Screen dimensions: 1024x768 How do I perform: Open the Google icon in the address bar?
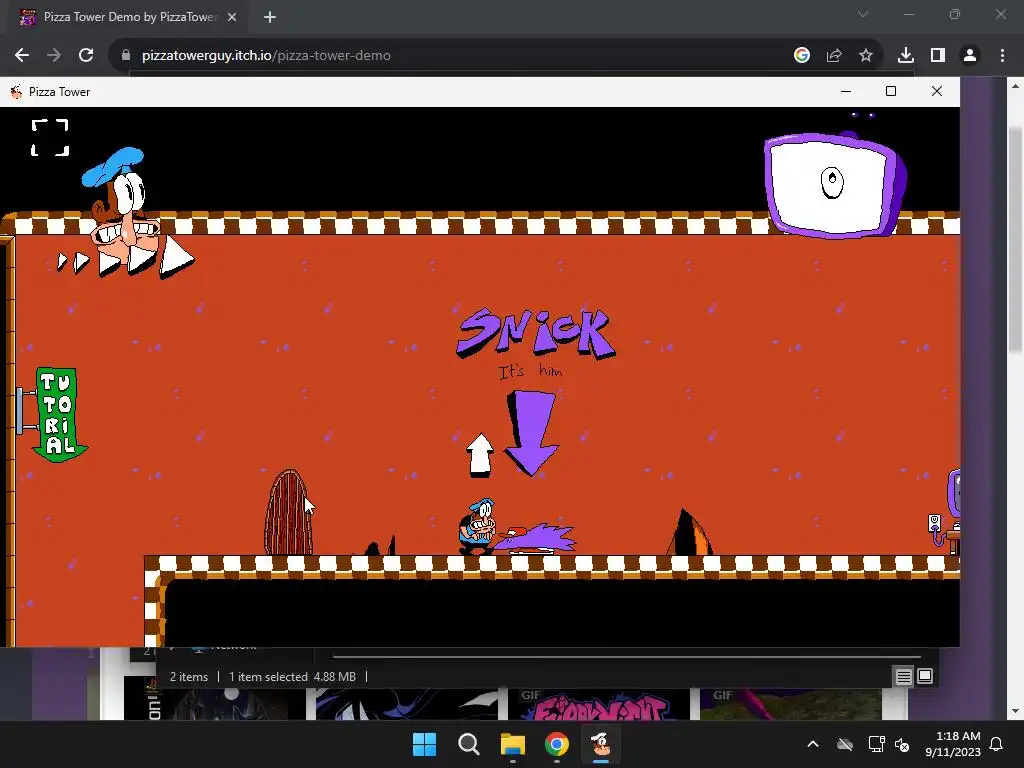pyautogui.click(x=802, y=56)
